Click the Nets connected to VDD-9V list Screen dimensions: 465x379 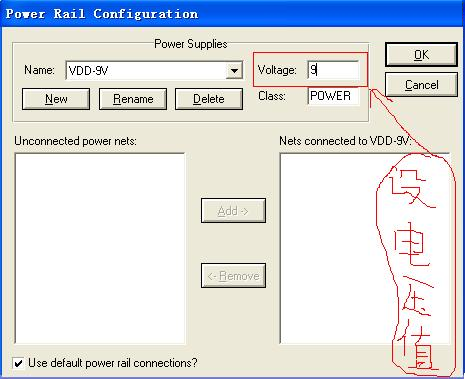(365, 248)
